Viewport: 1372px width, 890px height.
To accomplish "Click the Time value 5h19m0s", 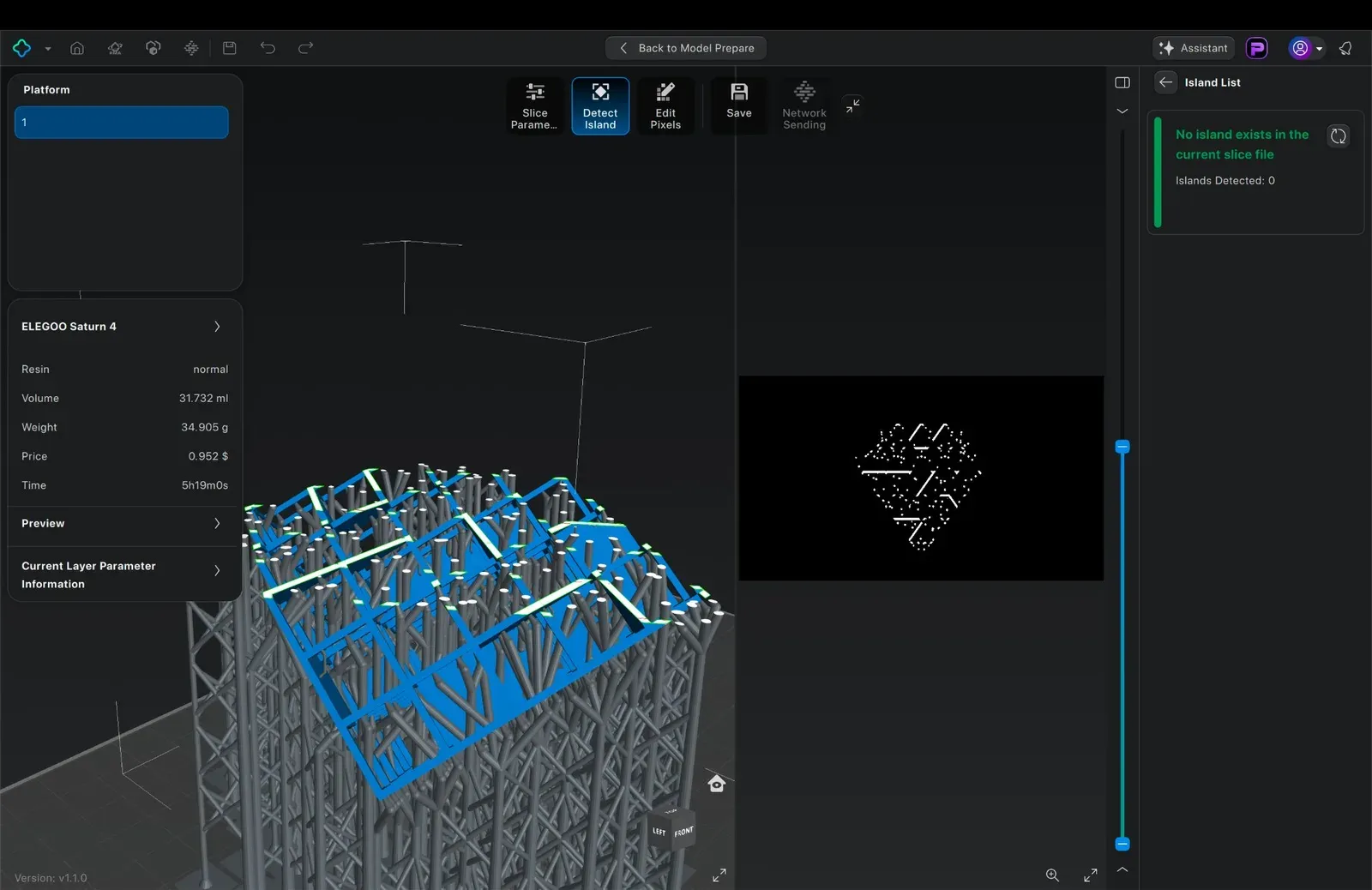I will [205, 485].
